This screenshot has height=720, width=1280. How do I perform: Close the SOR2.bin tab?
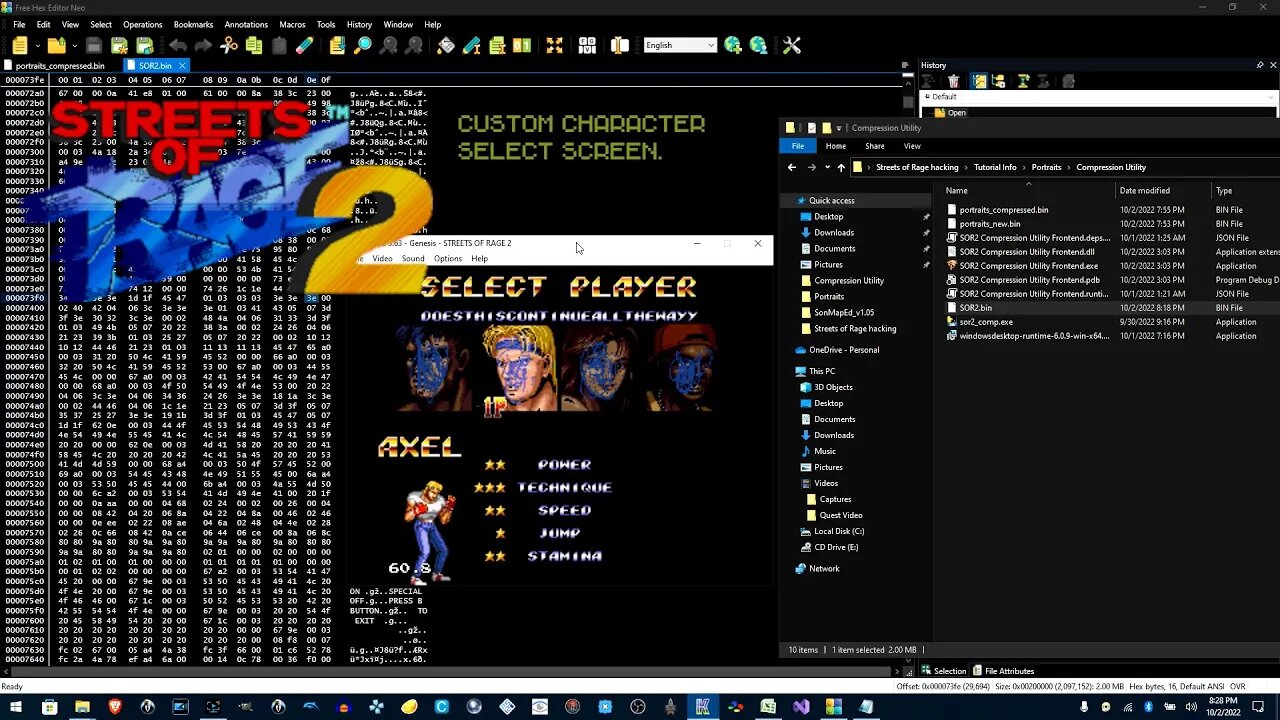[183, 65]
